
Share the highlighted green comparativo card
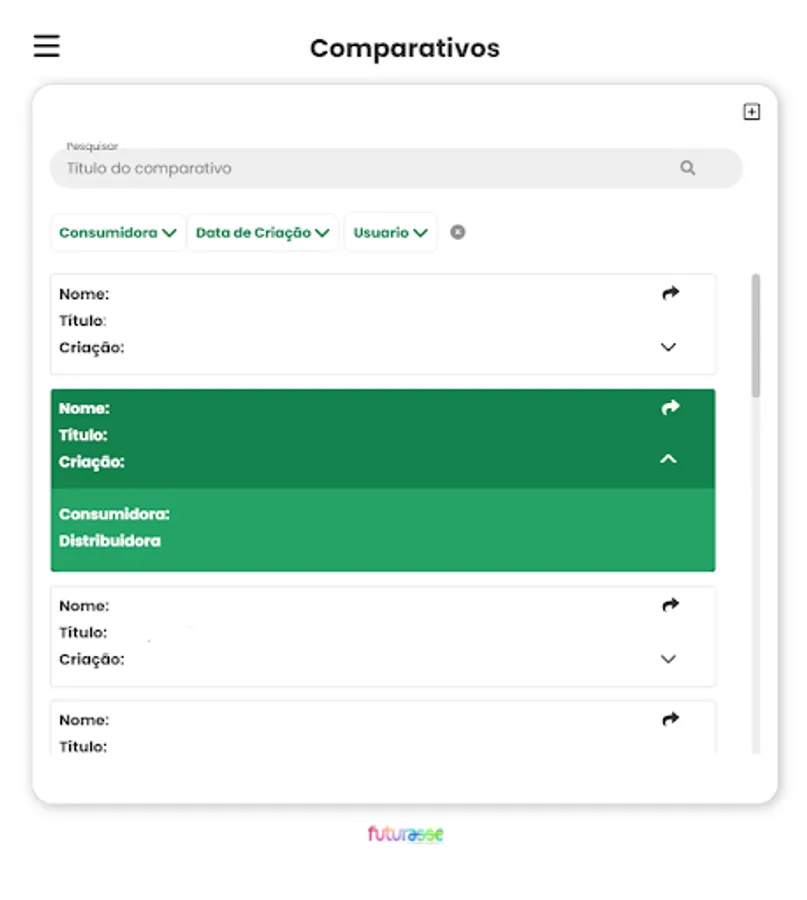670,408
